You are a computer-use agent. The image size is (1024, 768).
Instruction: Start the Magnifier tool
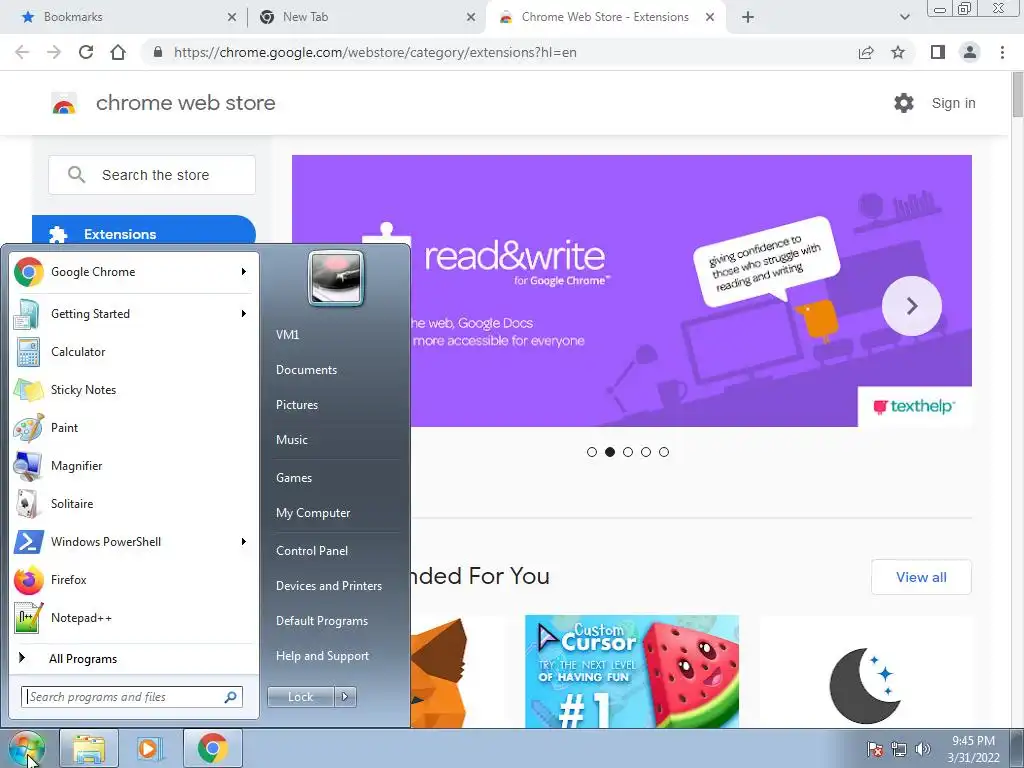pyautogui.click(x=135, y=466)
